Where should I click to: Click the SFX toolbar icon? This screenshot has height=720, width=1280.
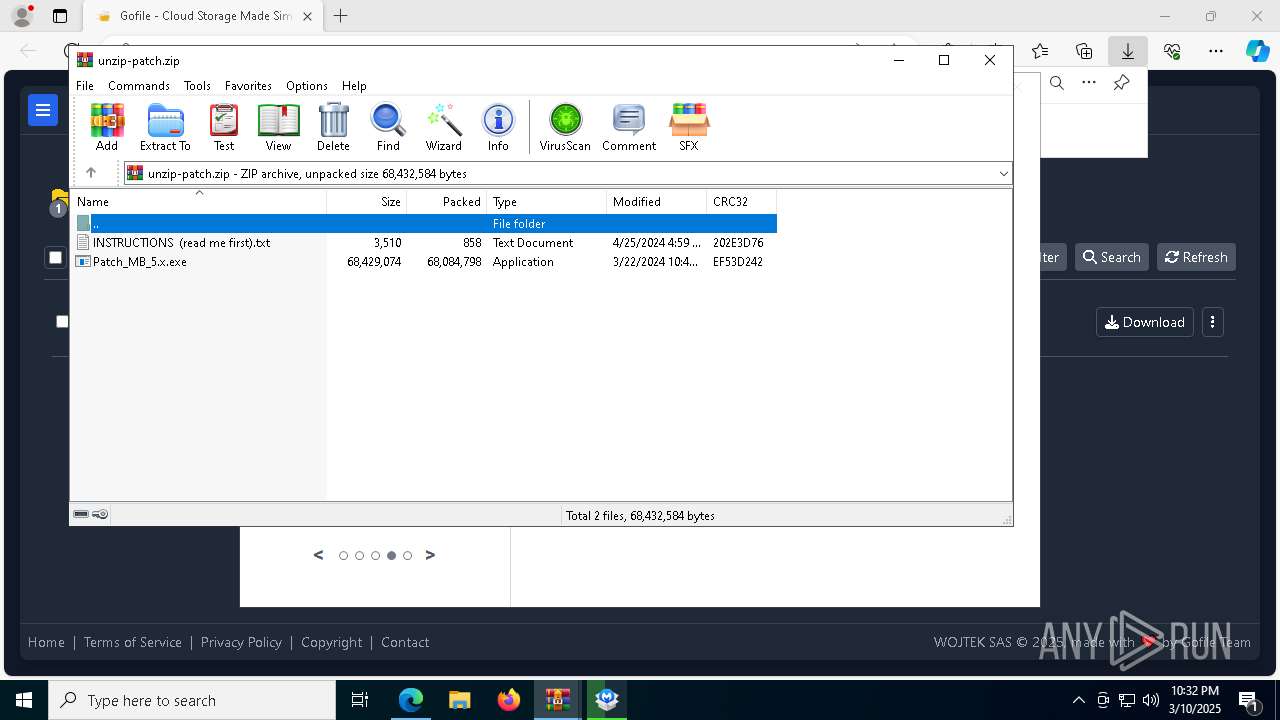click(688, 127)
